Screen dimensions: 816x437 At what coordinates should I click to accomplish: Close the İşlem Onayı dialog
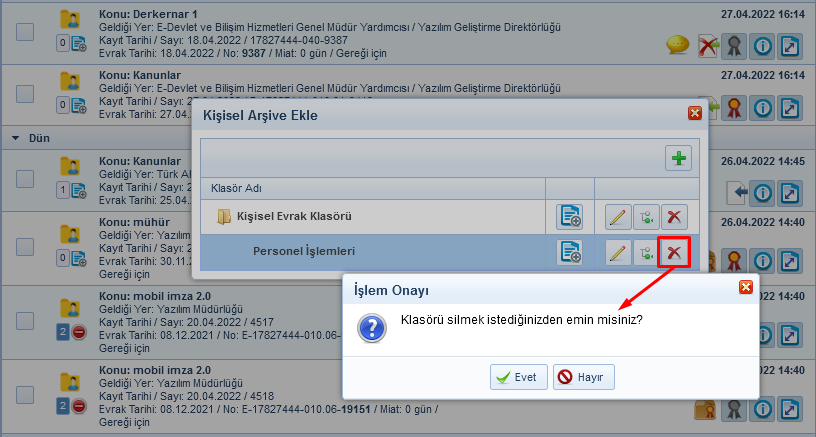(746, 287)
